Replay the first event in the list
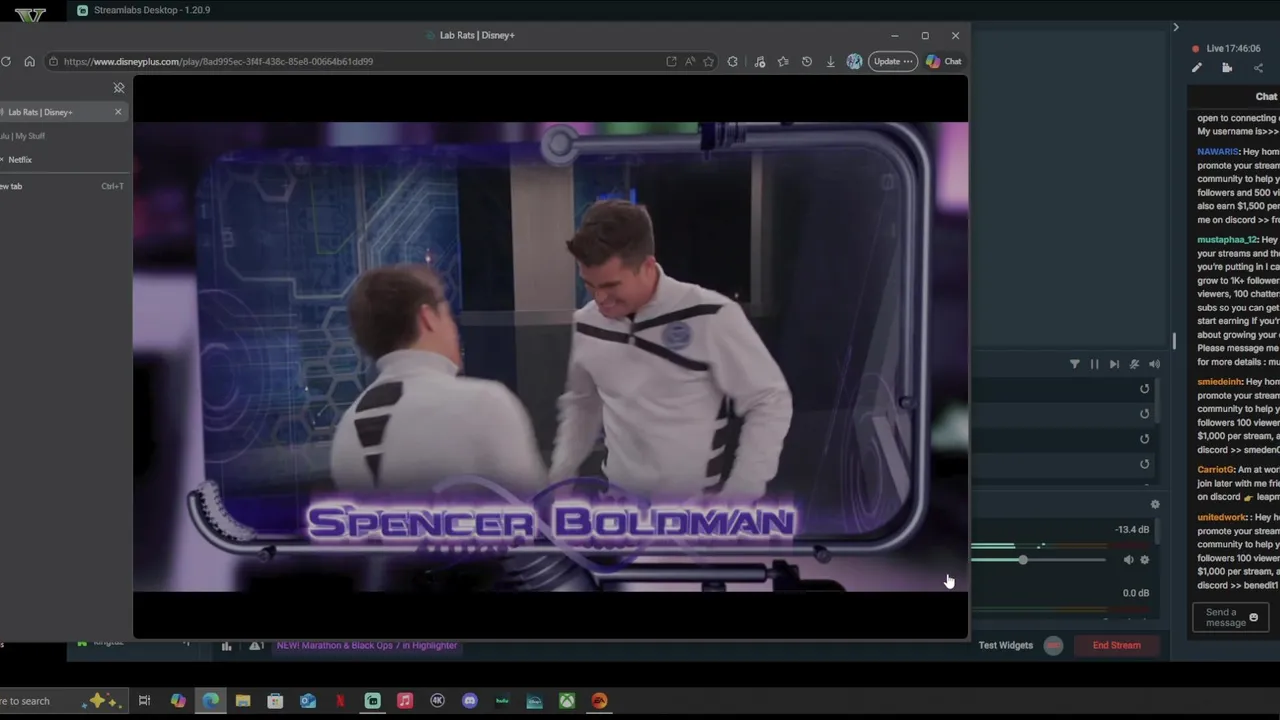This screenshot has height=720, width=1280. (x=1145, y=389)
